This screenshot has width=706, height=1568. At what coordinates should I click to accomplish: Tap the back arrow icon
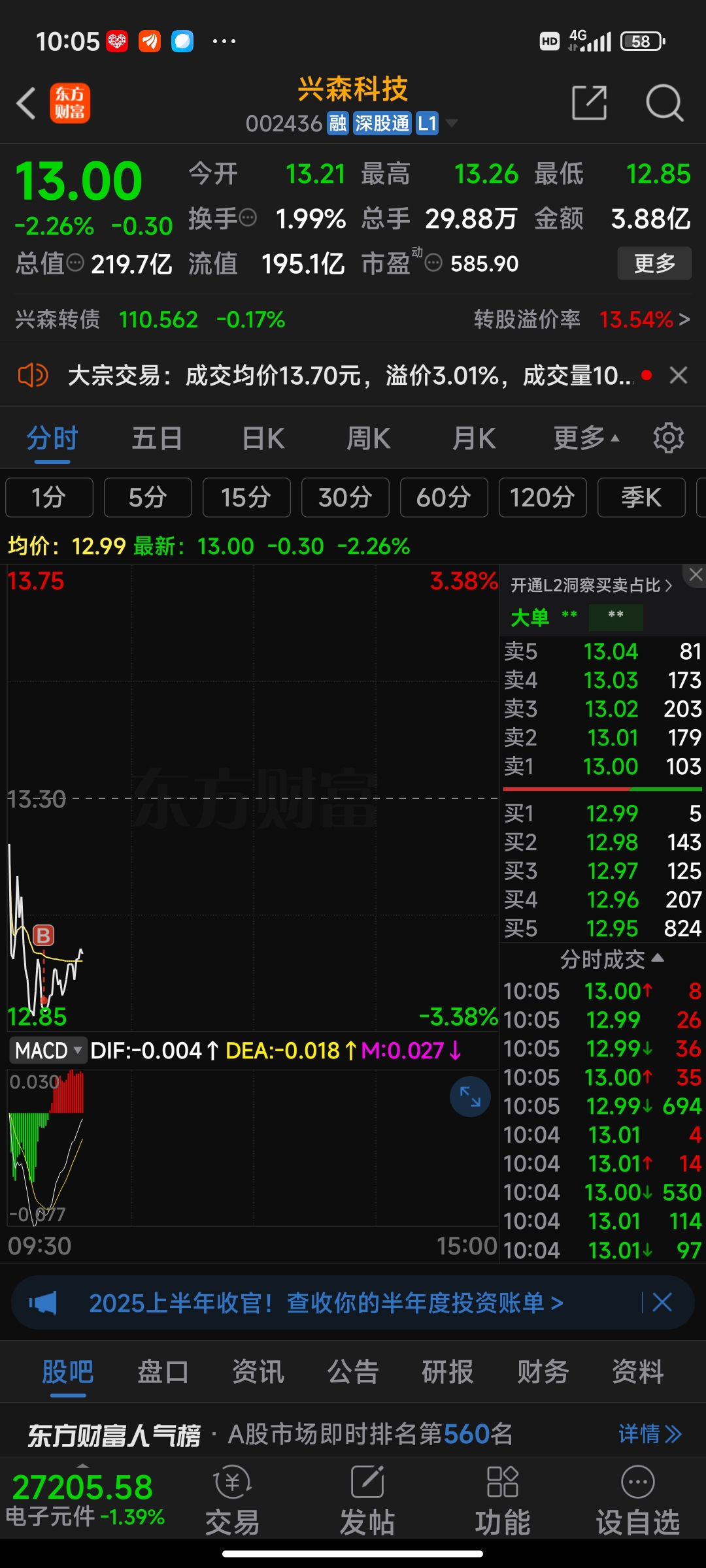tap(26, 103)
